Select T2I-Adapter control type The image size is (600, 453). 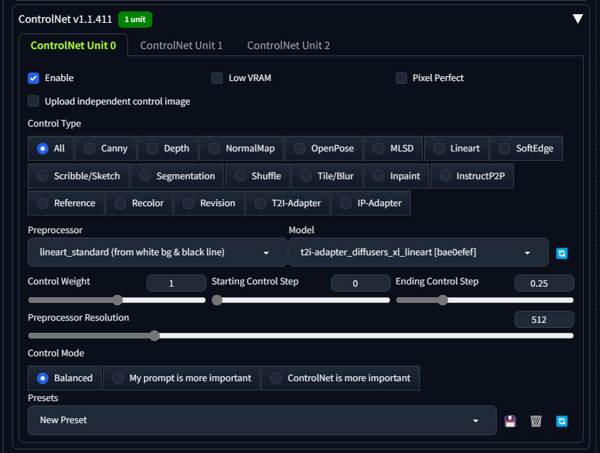click(x=288, y=203)
